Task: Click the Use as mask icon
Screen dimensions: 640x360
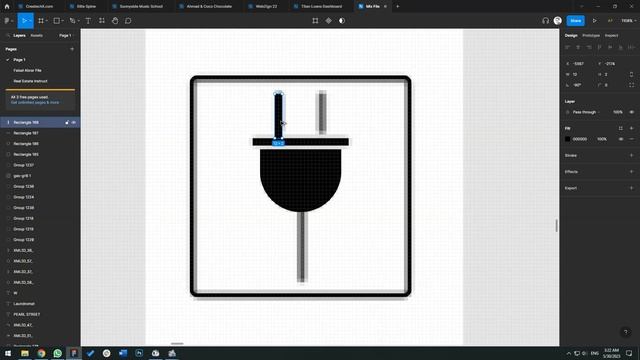Action: point(342,20)
